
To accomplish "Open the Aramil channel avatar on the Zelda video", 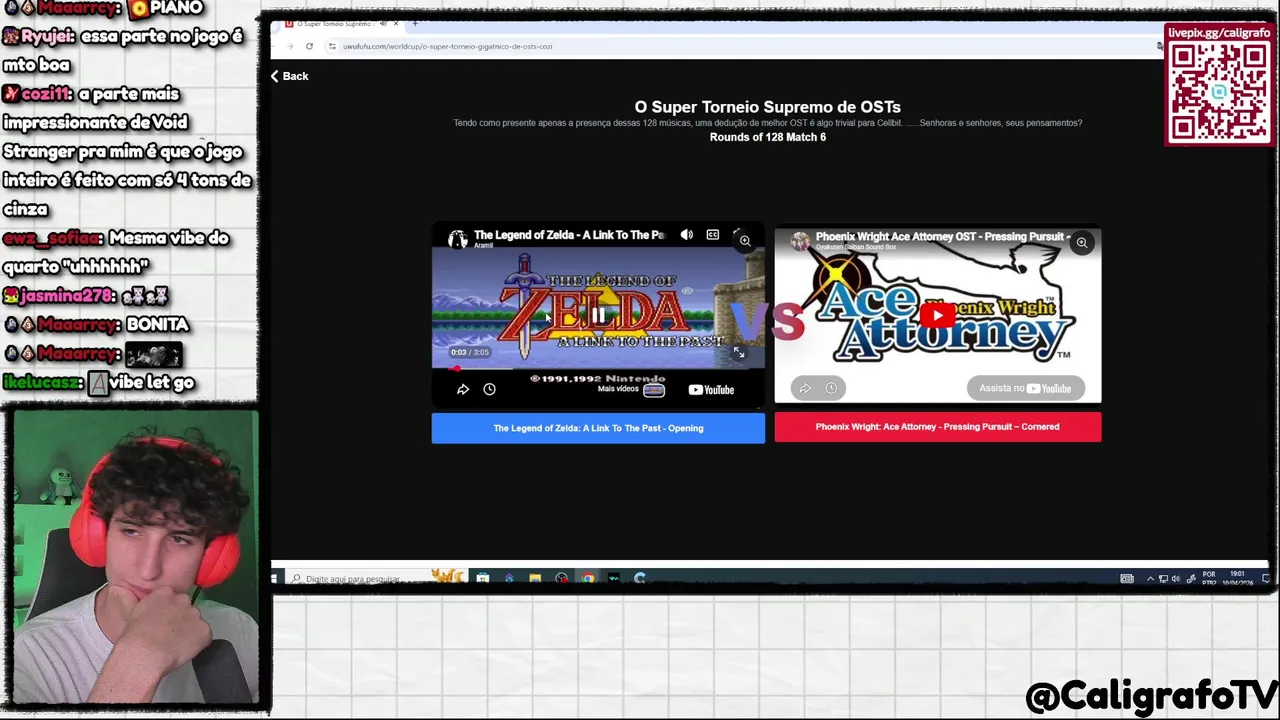I will [x=458, y=239].
